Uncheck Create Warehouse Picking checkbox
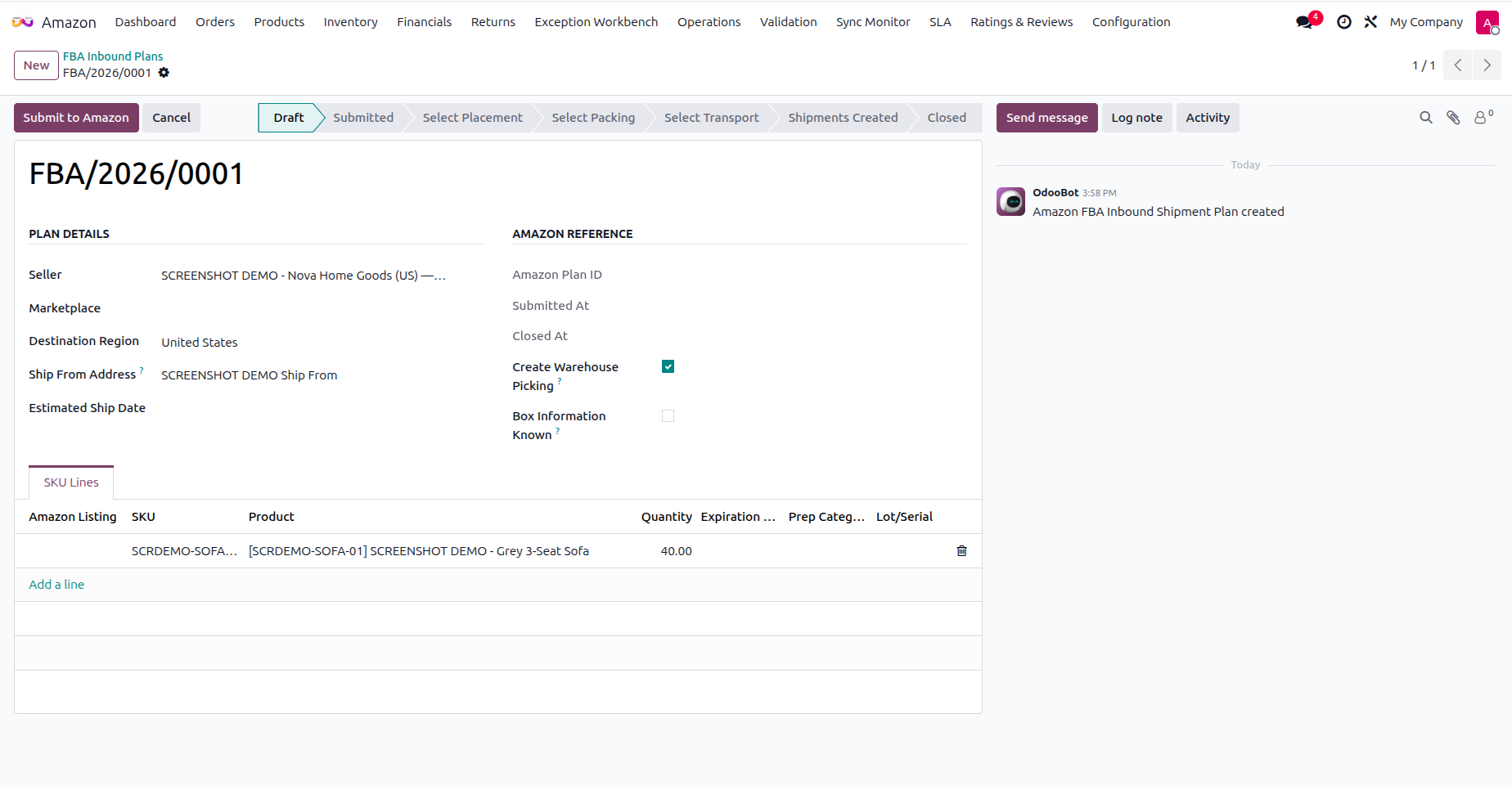 668,366
